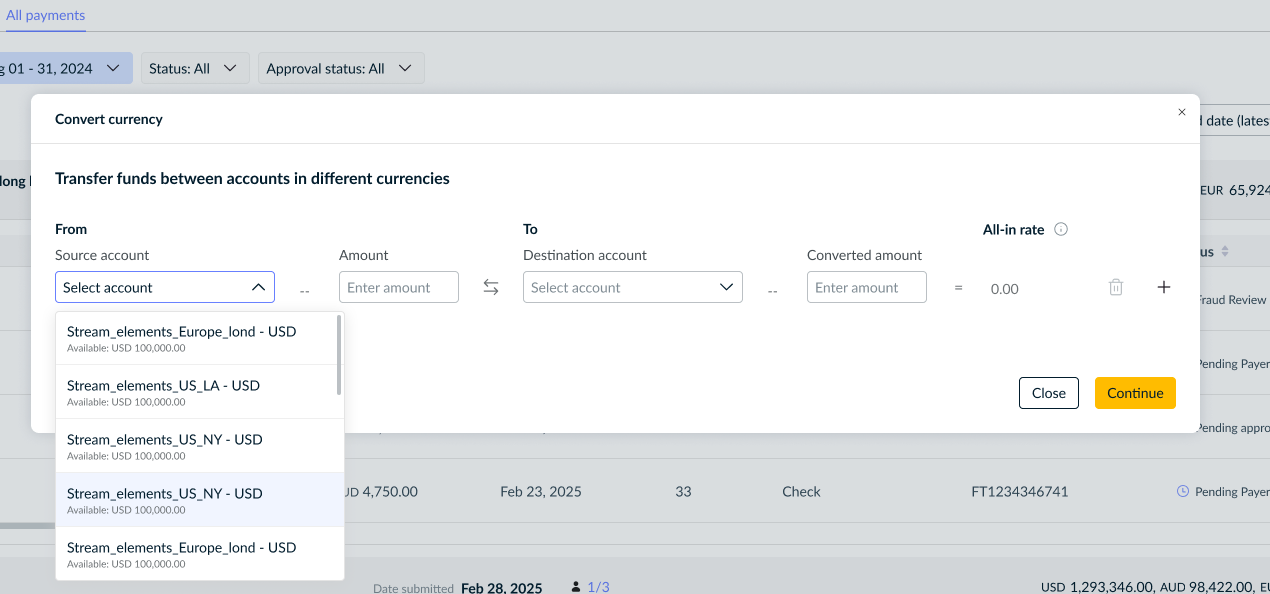Viewport: 1270px width, 594px height.
Task: Click the Feb 23, 2025 date cell
Action: coord(541,492)
